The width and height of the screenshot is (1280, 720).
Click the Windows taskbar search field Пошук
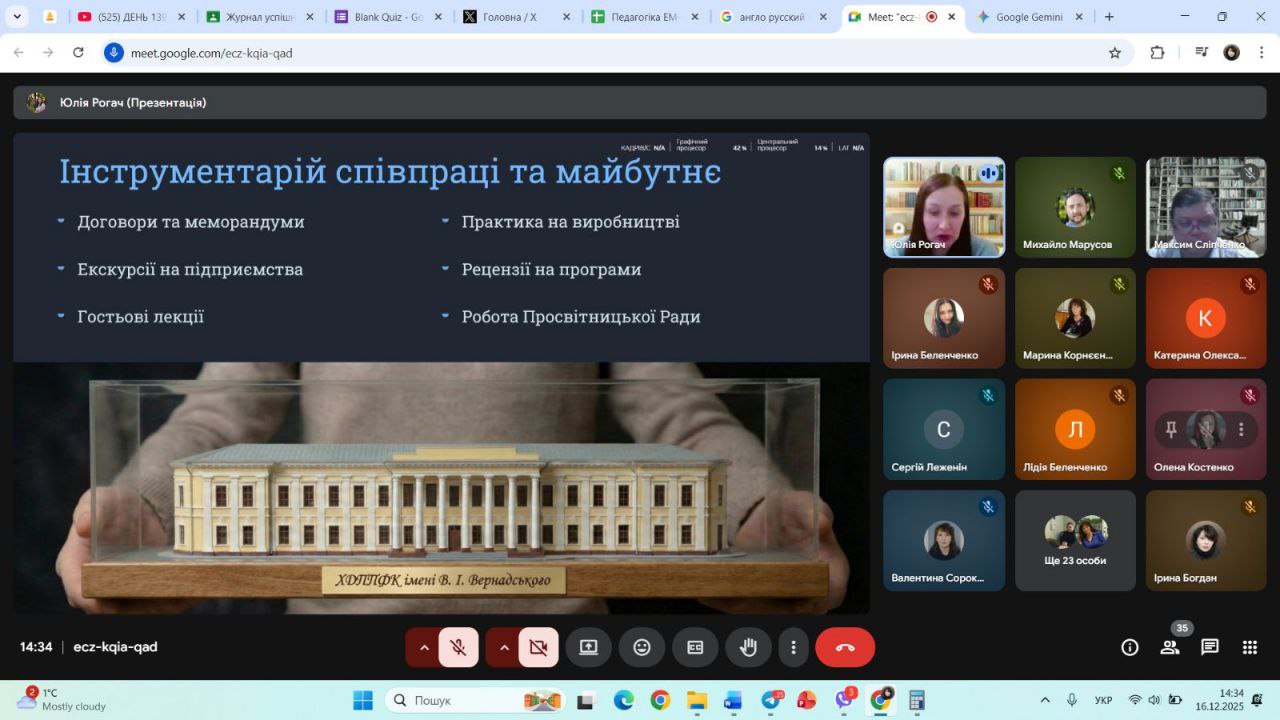(x=460, y=700)
